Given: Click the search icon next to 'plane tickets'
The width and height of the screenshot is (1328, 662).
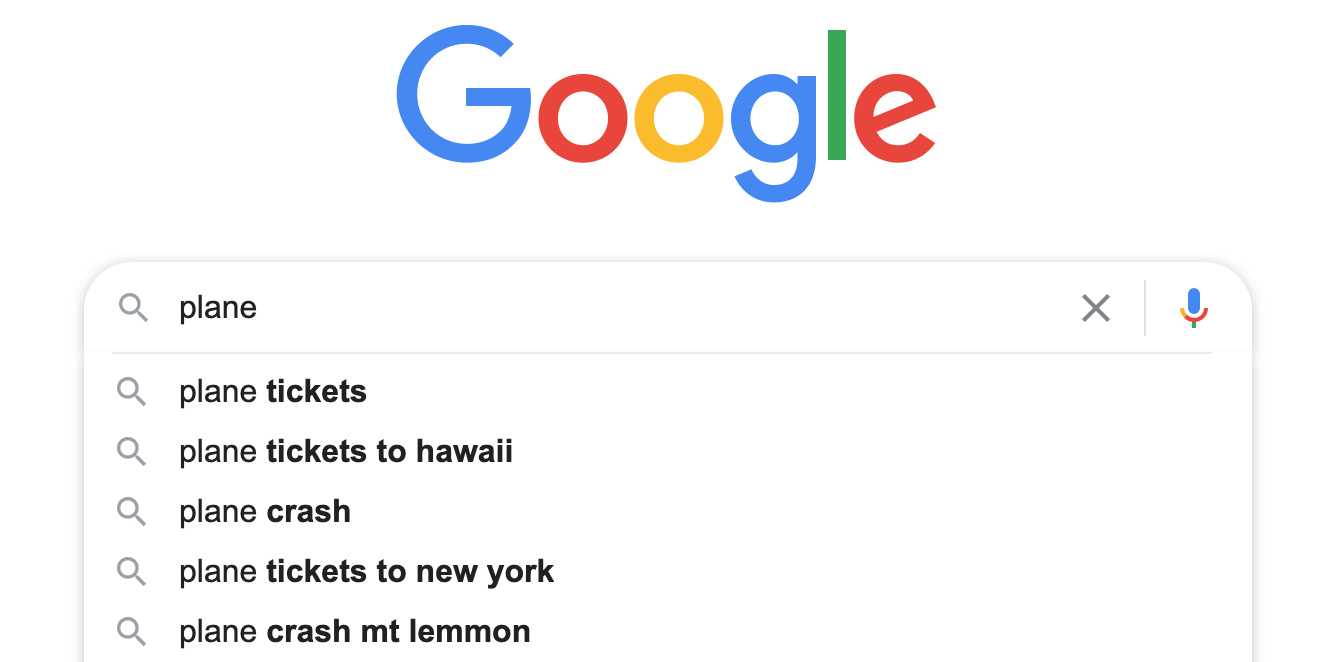Looking at the screenshot, I should (x=132, y=391).
